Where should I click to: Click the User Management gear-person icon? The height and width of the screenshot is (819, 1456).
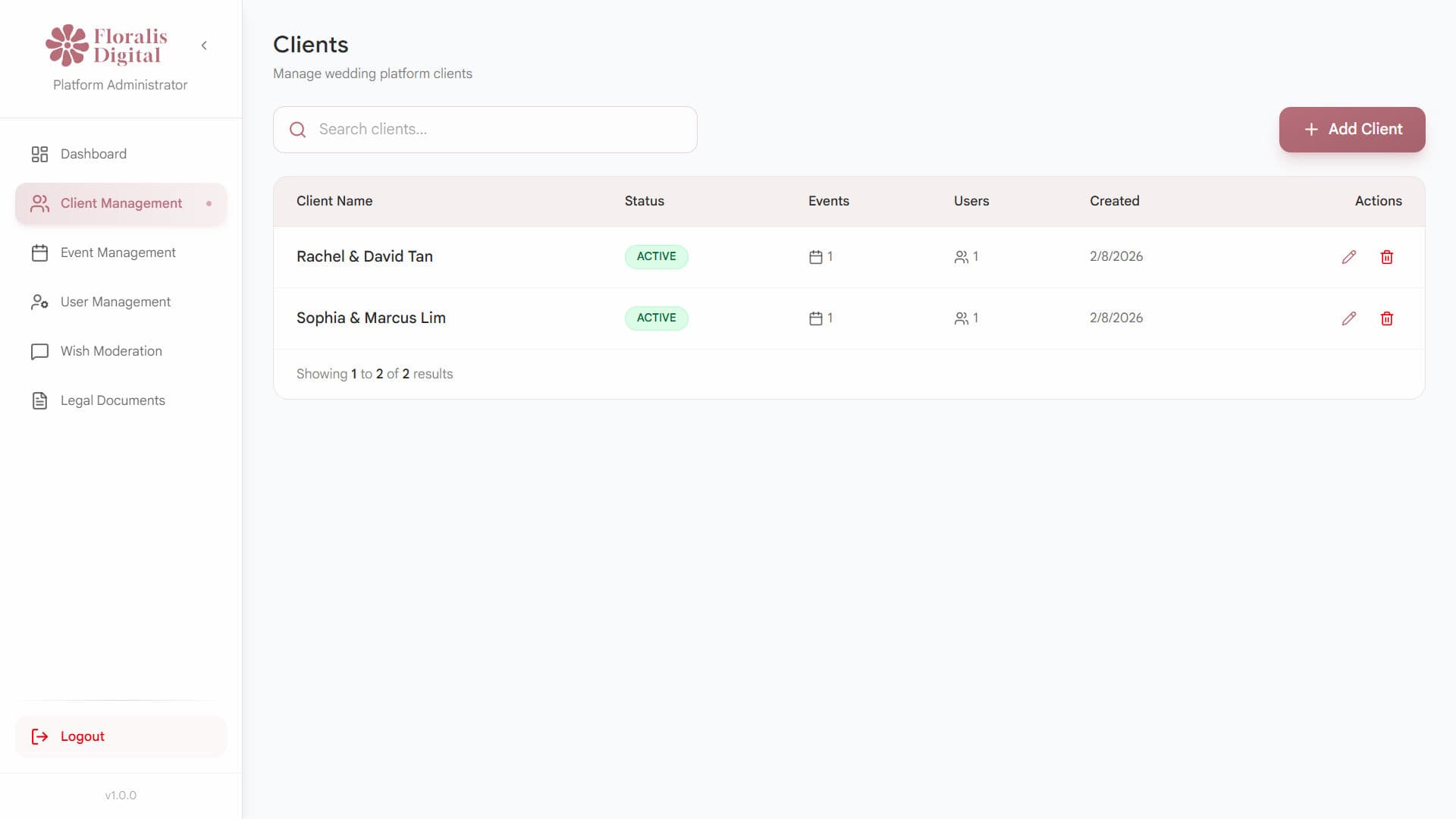point(39,302)
